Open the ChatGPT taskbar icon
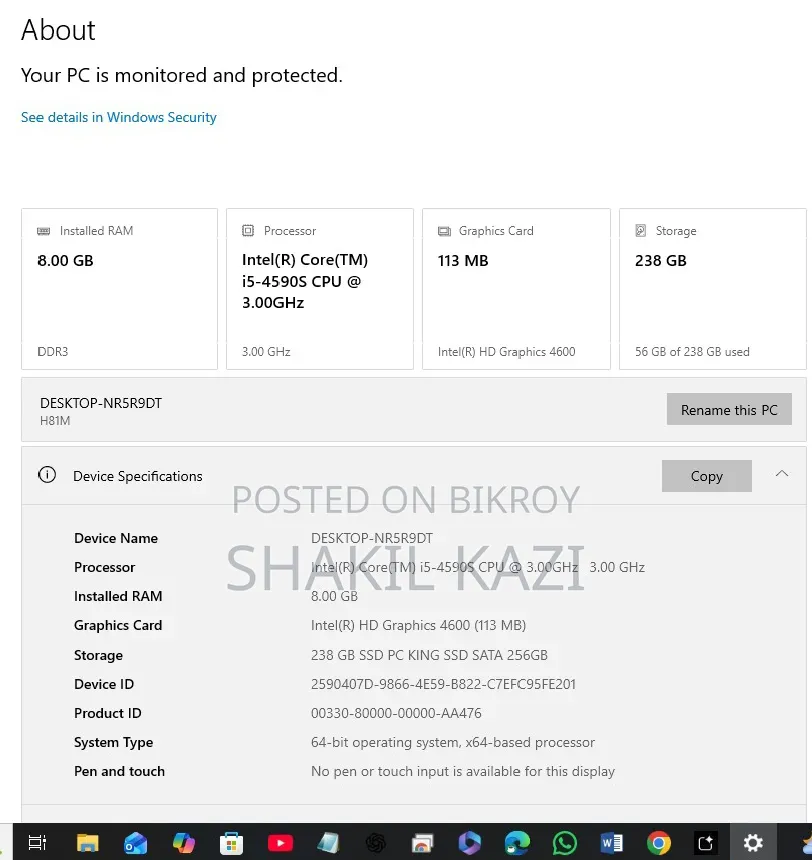This screenshot has width=812, height=860. pos(376,842)
